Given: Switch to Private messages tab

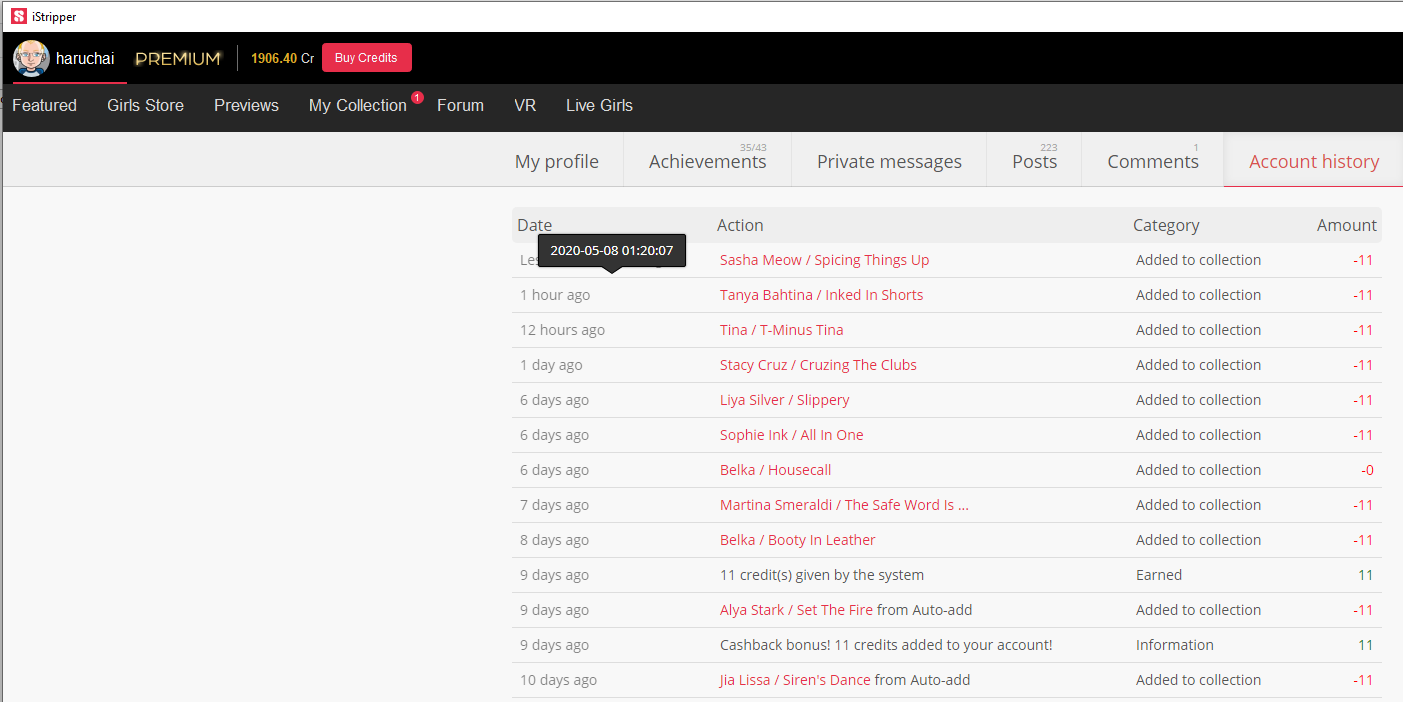Looking at the screenshot, I should tap(889, 161).
